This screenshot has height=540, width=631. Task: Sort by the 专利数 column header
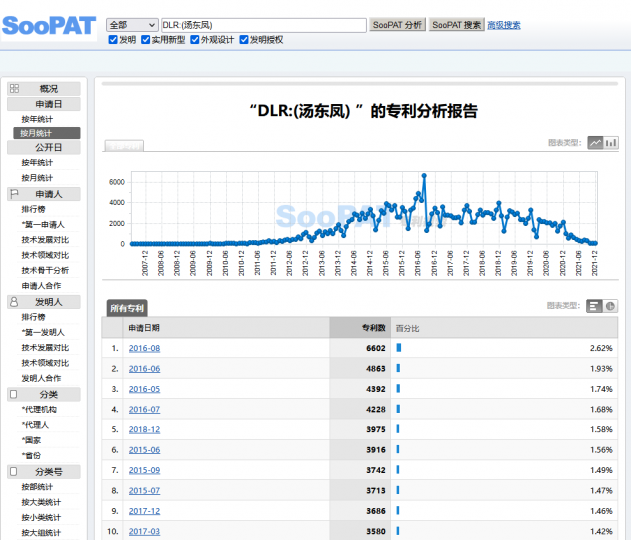tap(360, 328)
